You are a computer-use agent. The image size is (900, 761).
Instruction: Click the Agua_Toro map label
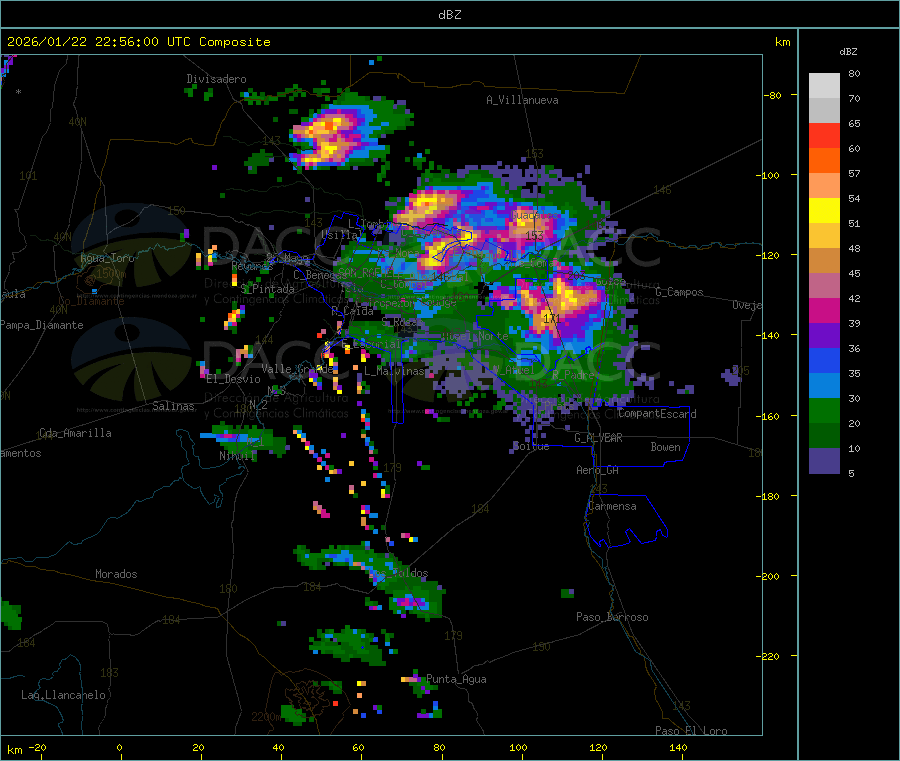pyautogui.click(x=107, y=258)
